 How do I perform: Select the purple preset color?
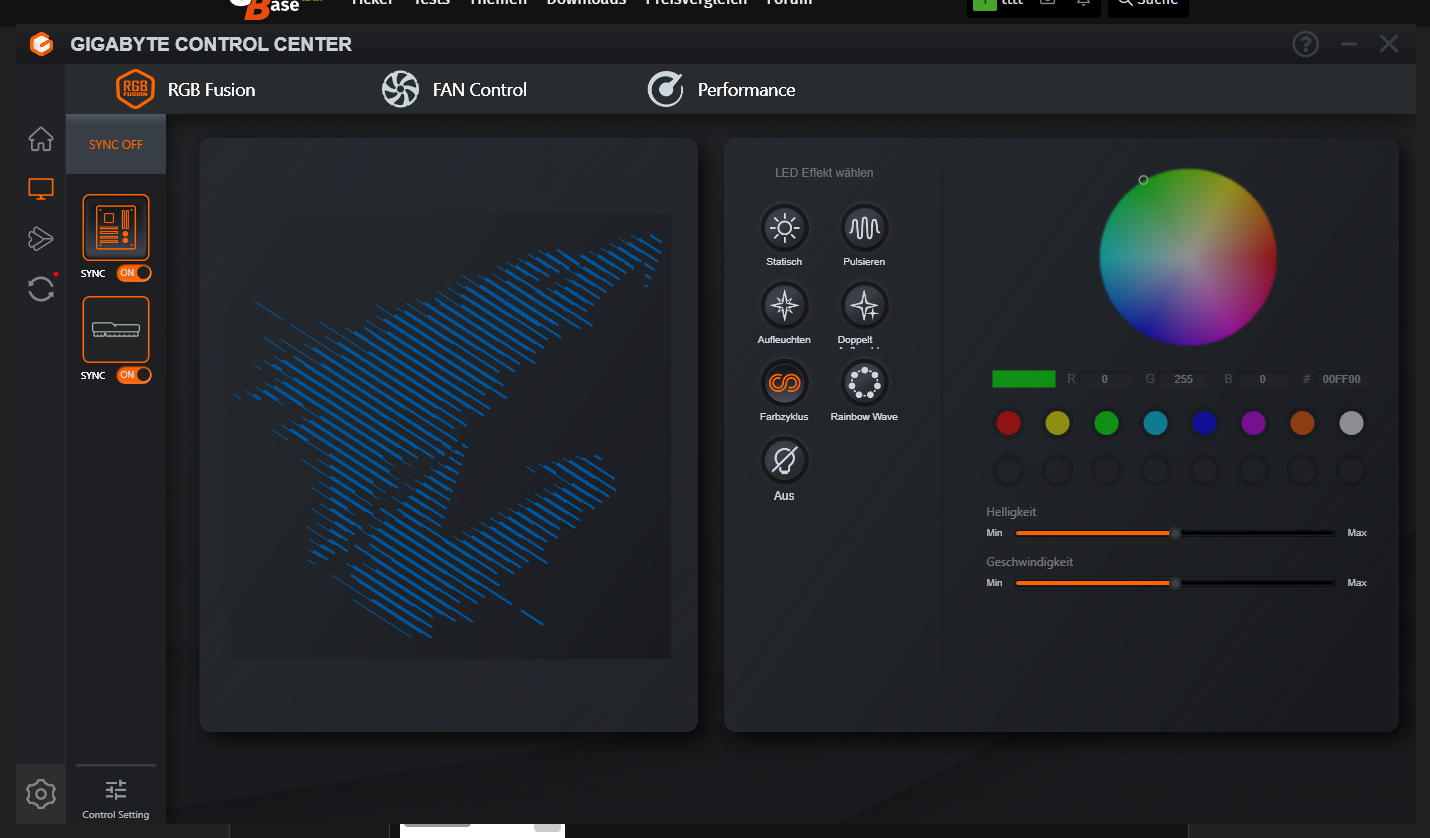click(x=1253, y=423)
